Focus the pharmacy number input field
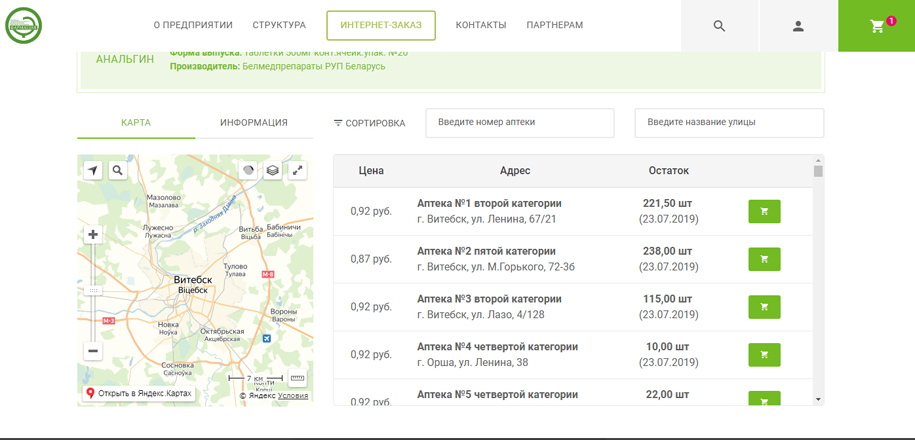Image resolution: width=915 pixels, height=440 pixels. 520,123
